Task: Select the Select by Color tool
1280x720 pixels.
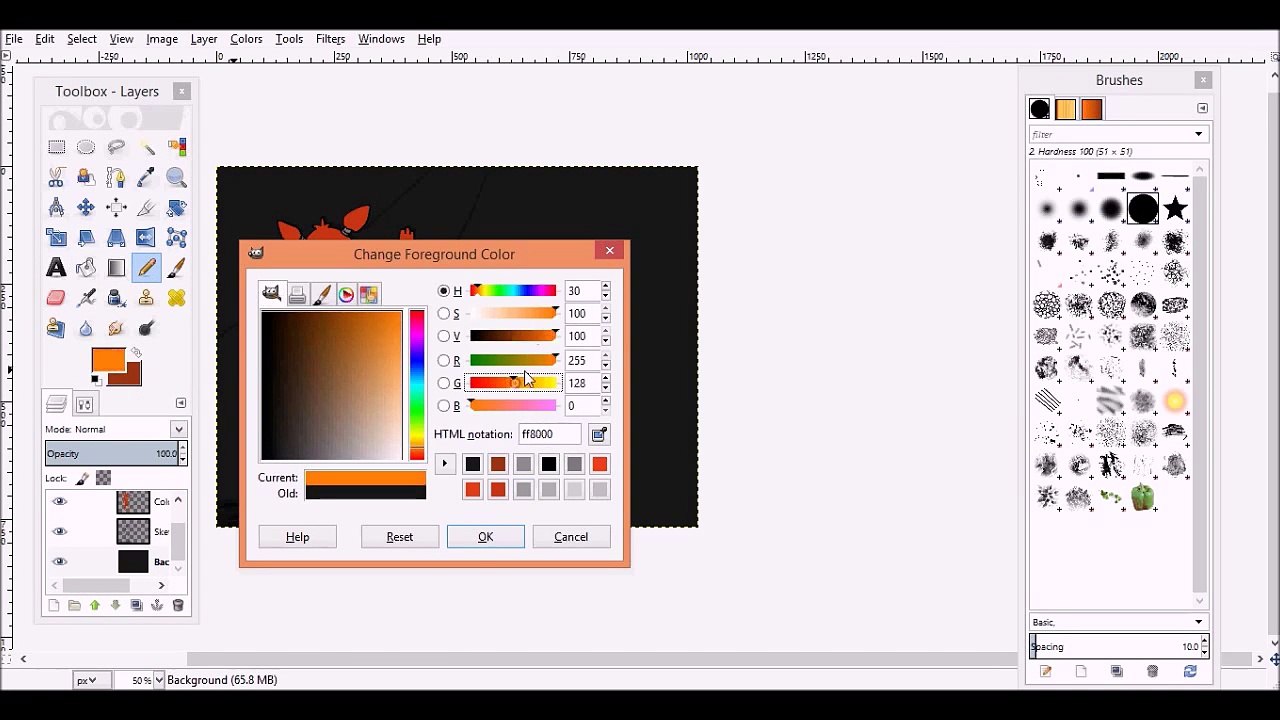Action: coord(177,147)
